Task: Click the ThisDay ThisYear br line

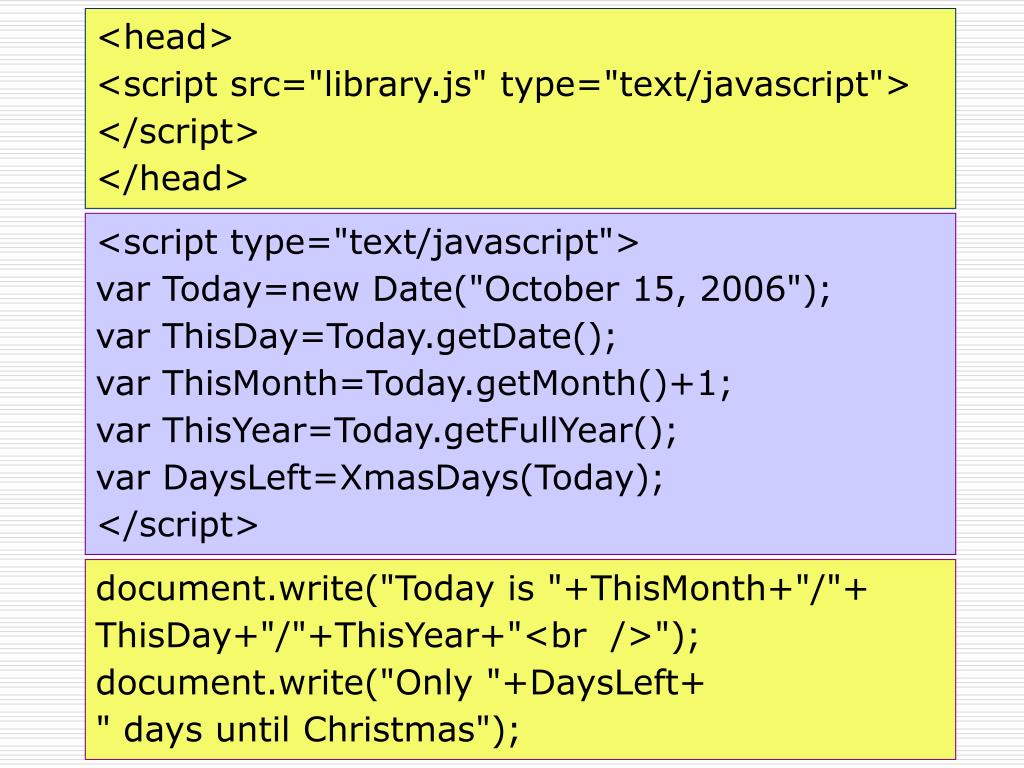Action: coord(397,636)
